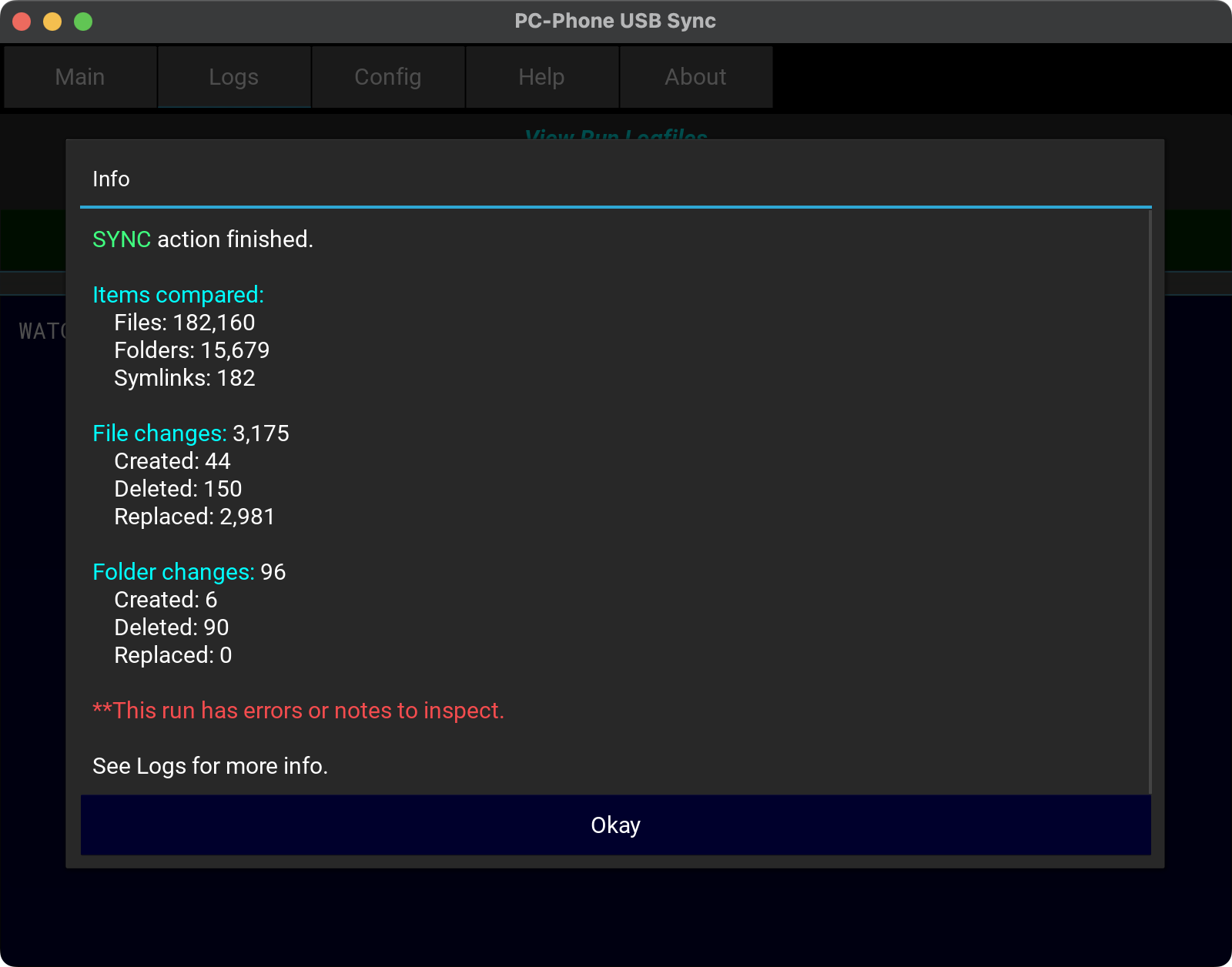1232x967 pixels.
Task: Open the Logs tab
Action: (x=234, y=77)
